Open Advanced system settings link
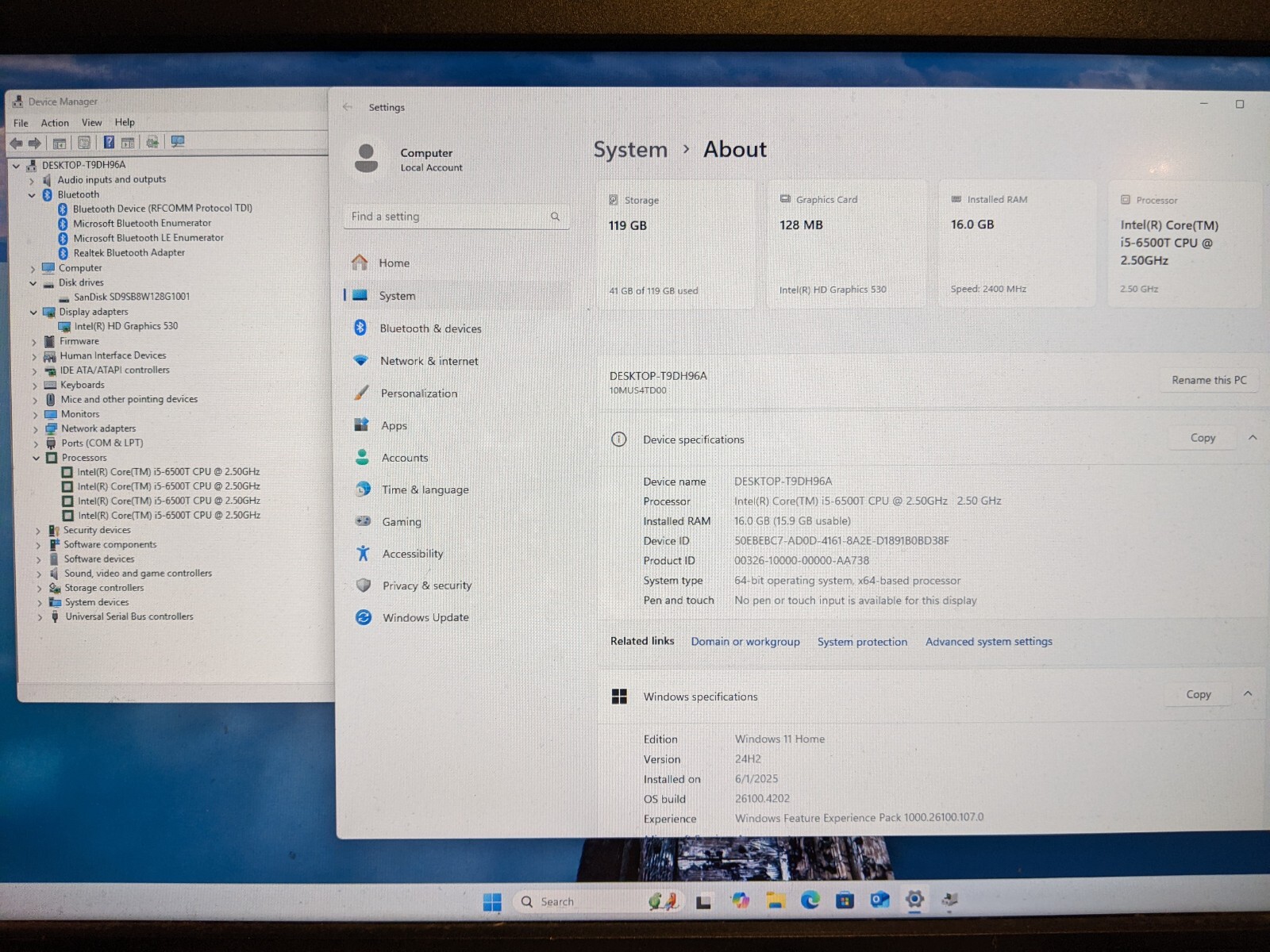The height and width of the screenshot is (952, 1270). point(989,642)
